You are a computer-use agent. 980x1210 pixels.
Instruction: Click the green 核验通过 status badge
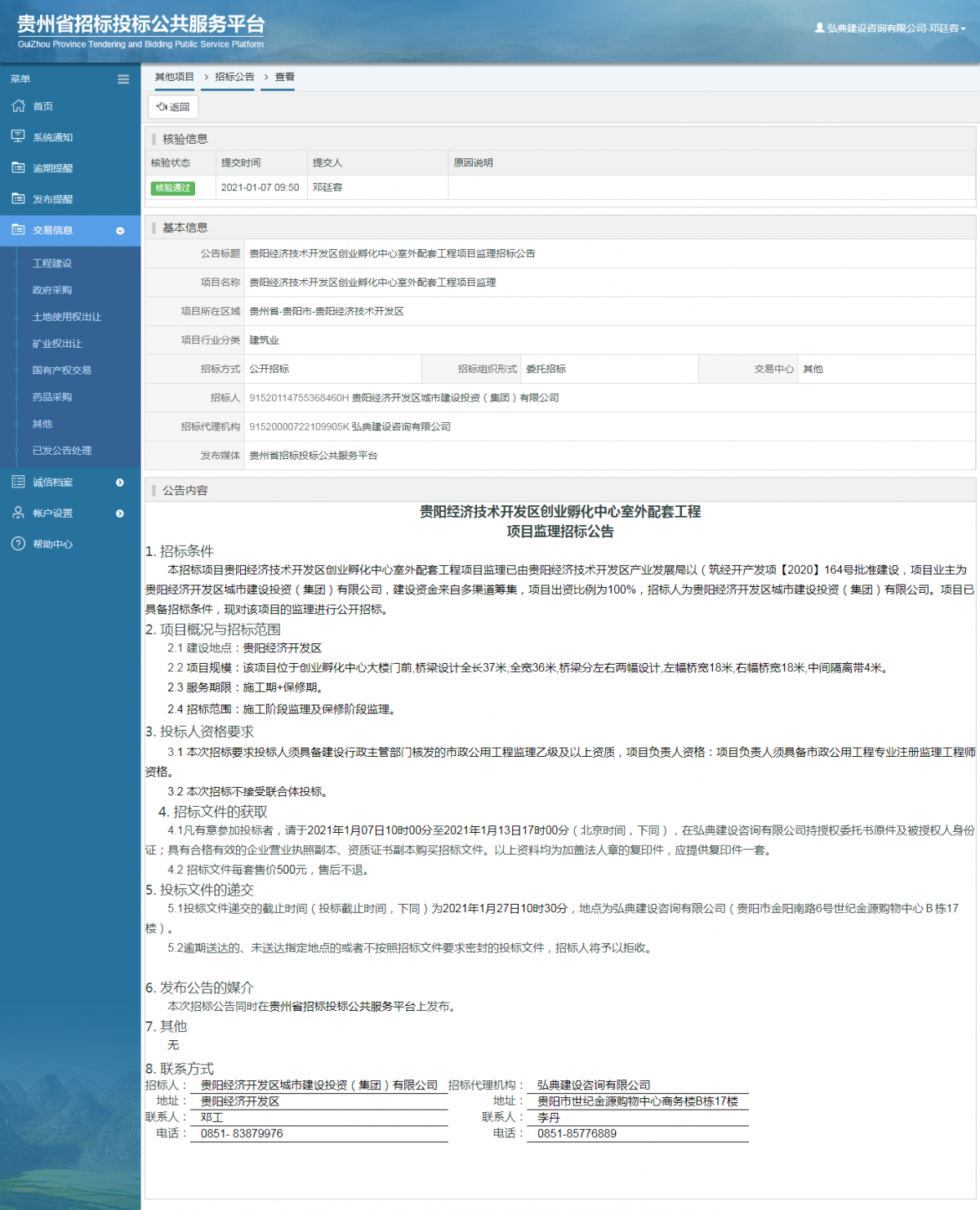173,188
